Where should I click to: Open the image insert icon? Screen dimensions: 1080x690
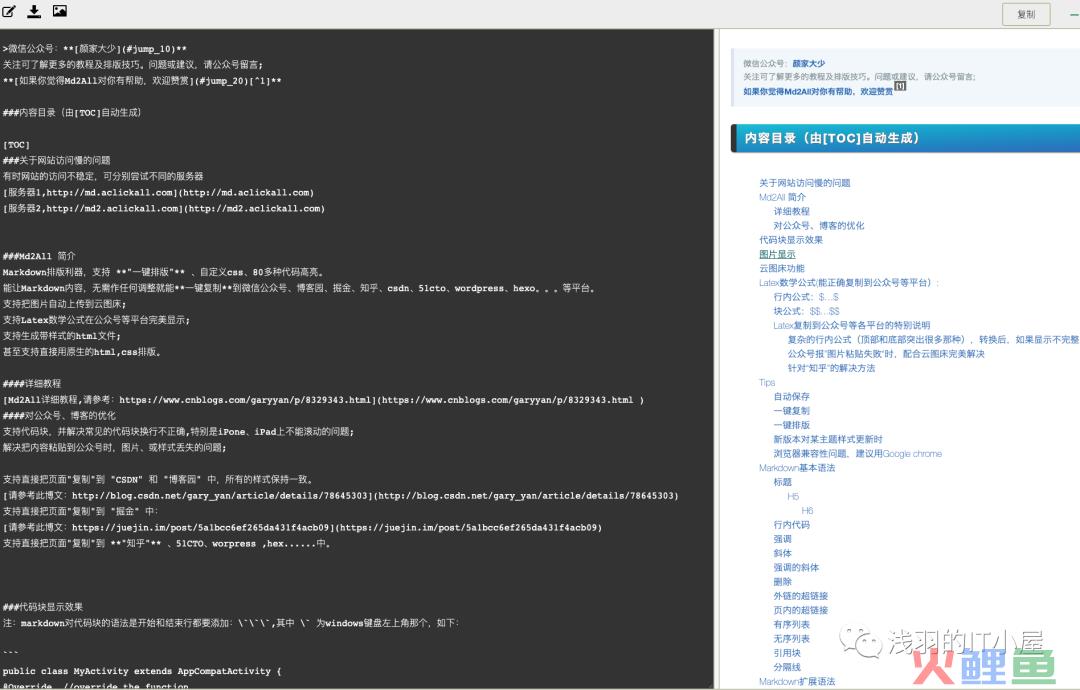coord(60,10)
